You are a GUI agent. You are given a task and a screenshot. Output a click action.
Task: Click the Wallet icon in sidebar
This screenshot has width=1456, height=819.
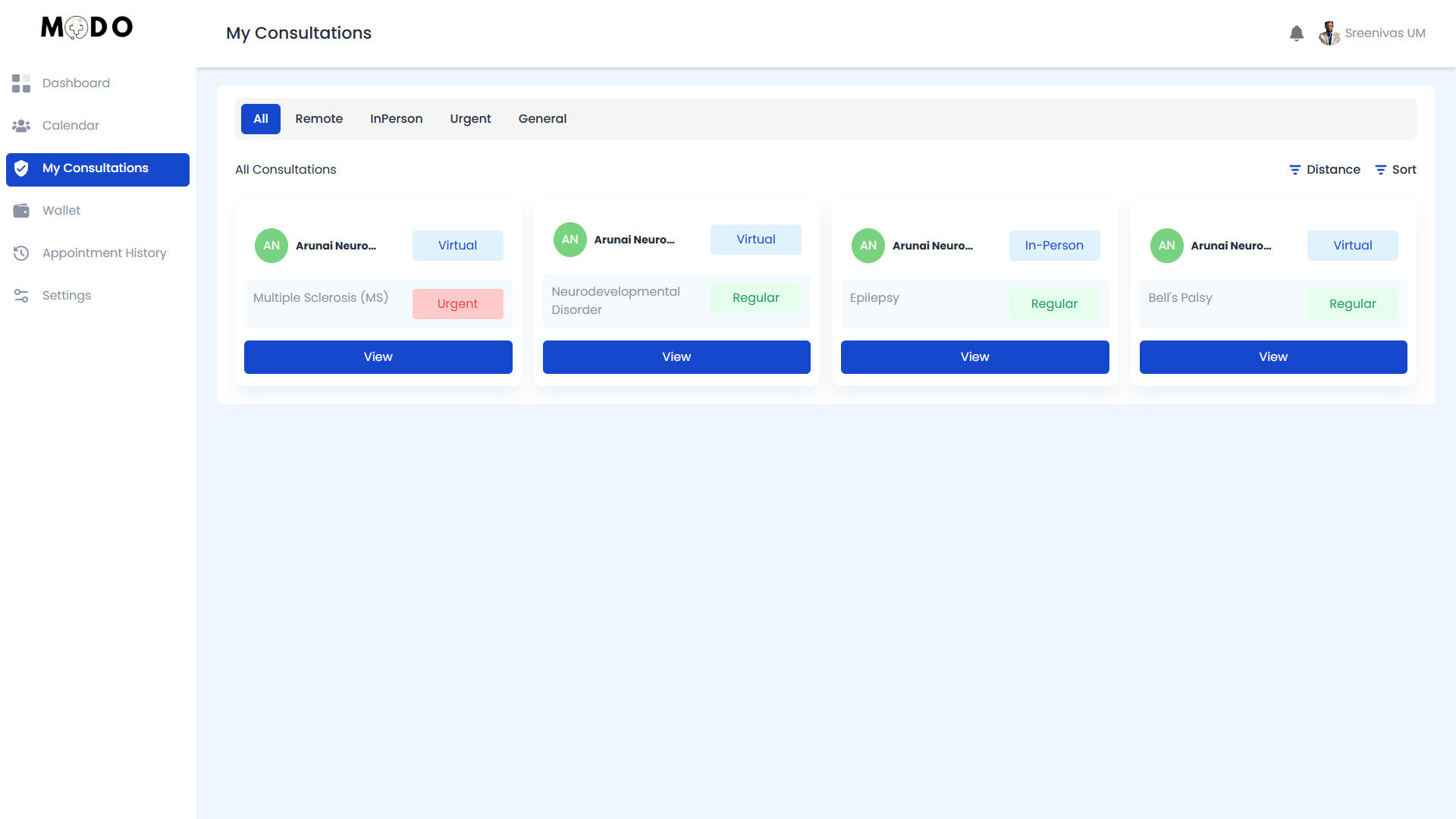[x=21, y=211]
